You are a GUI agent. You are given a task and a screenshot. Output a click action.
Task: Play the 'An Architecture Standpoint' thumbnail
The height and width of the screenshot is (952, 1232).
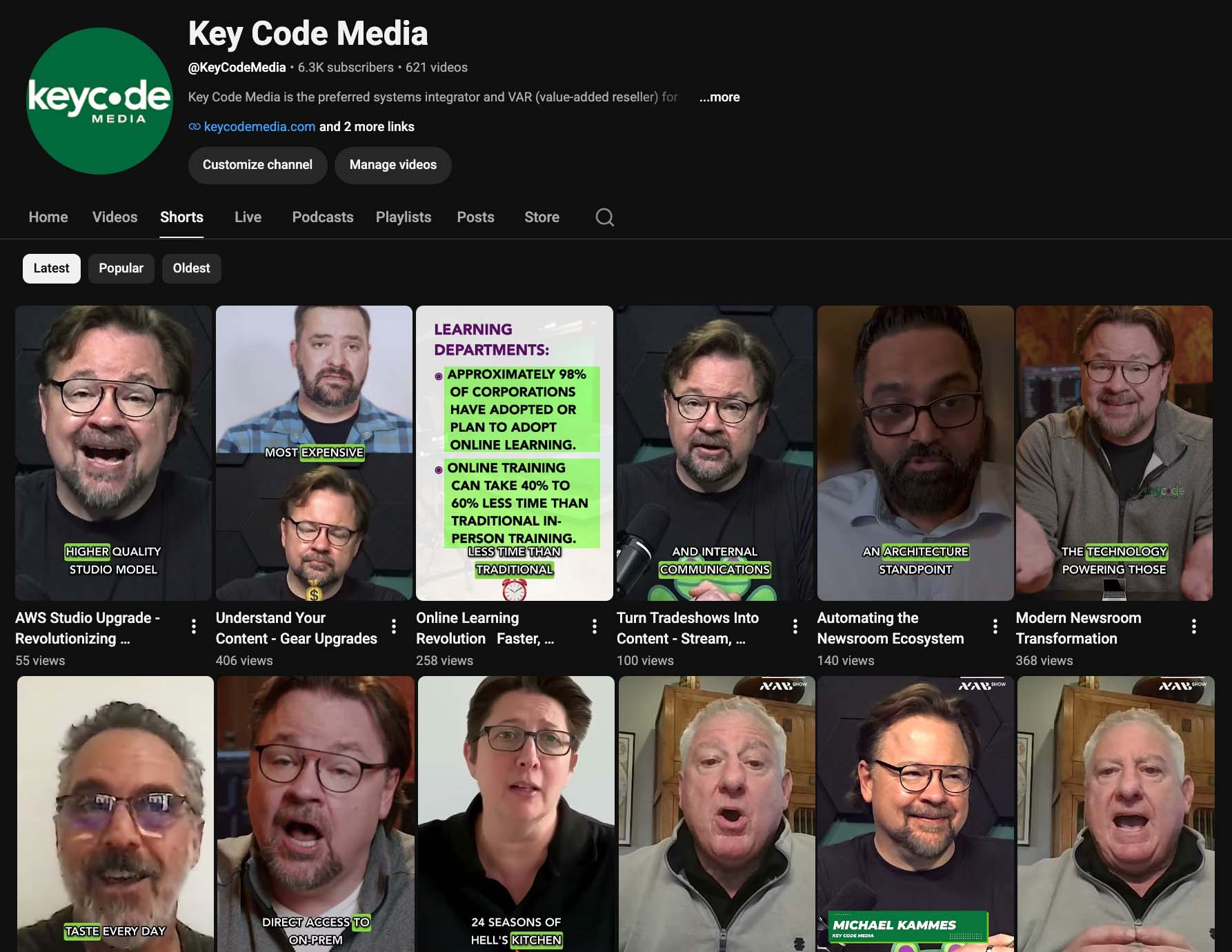pos(915,453)
